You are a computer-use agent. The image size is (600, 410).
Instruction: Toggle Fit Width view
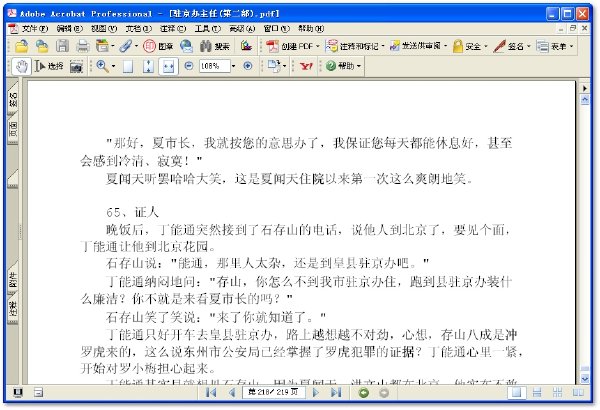(168, 66)
